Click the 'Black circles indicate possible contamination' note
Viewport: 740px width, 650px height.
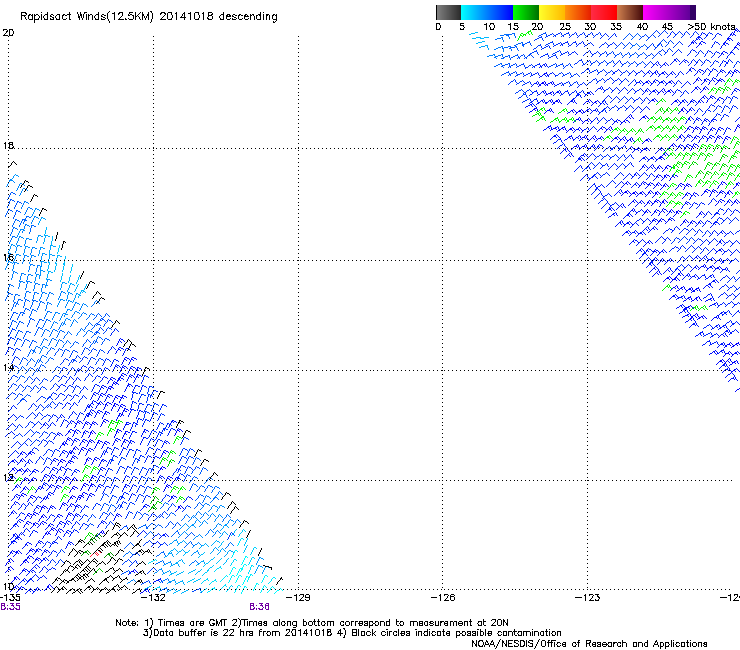pos(456,633)
